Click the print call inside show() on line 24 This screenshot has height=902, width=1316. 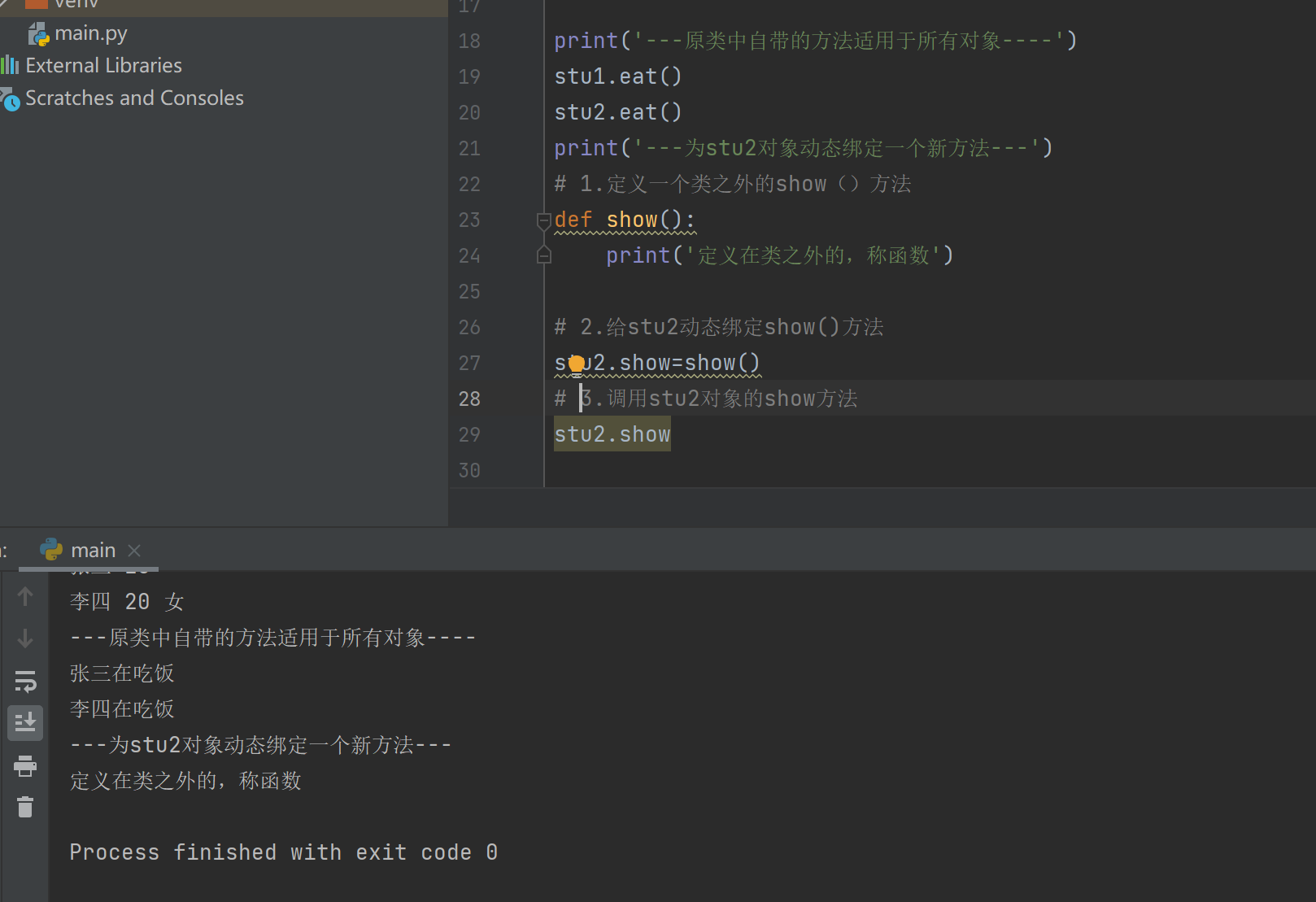pyautogui.click(x=780, y=255)
